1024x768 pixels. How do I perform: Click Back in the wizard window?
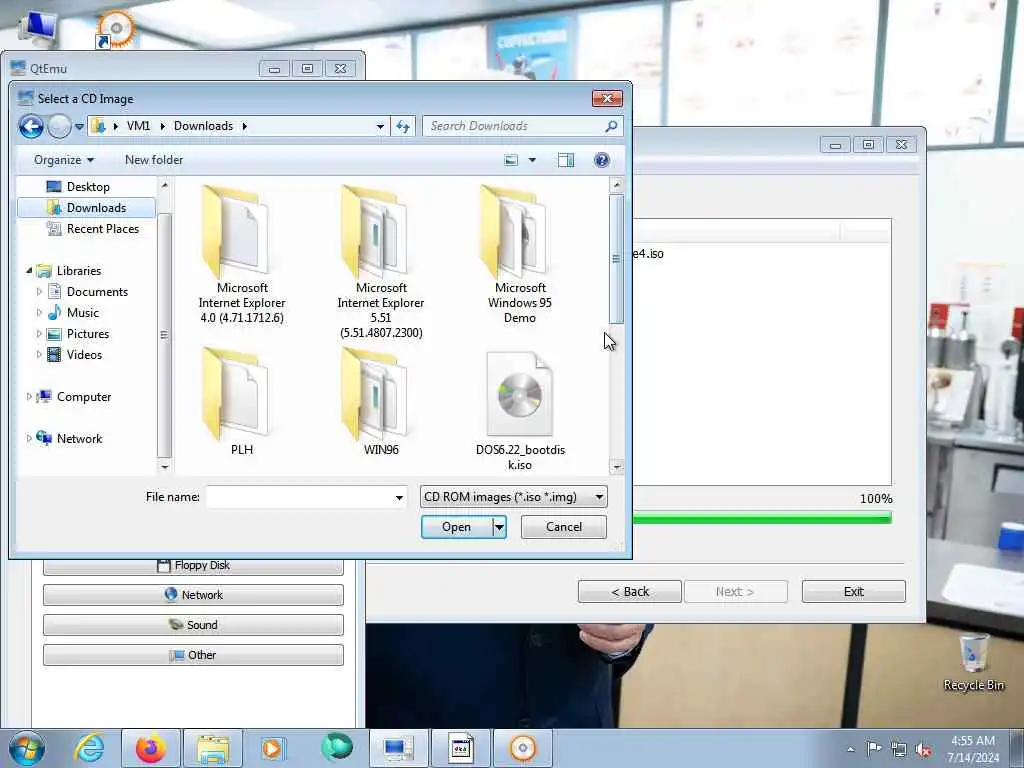(630, 592)
